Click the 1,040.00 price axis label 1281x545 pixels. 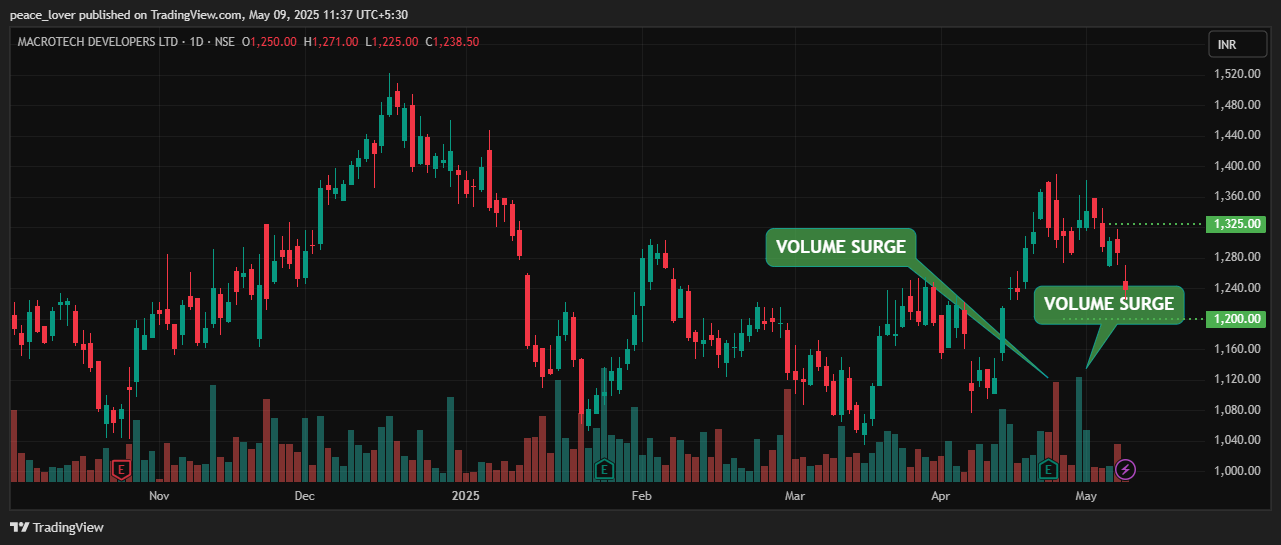coord(1236,440)
